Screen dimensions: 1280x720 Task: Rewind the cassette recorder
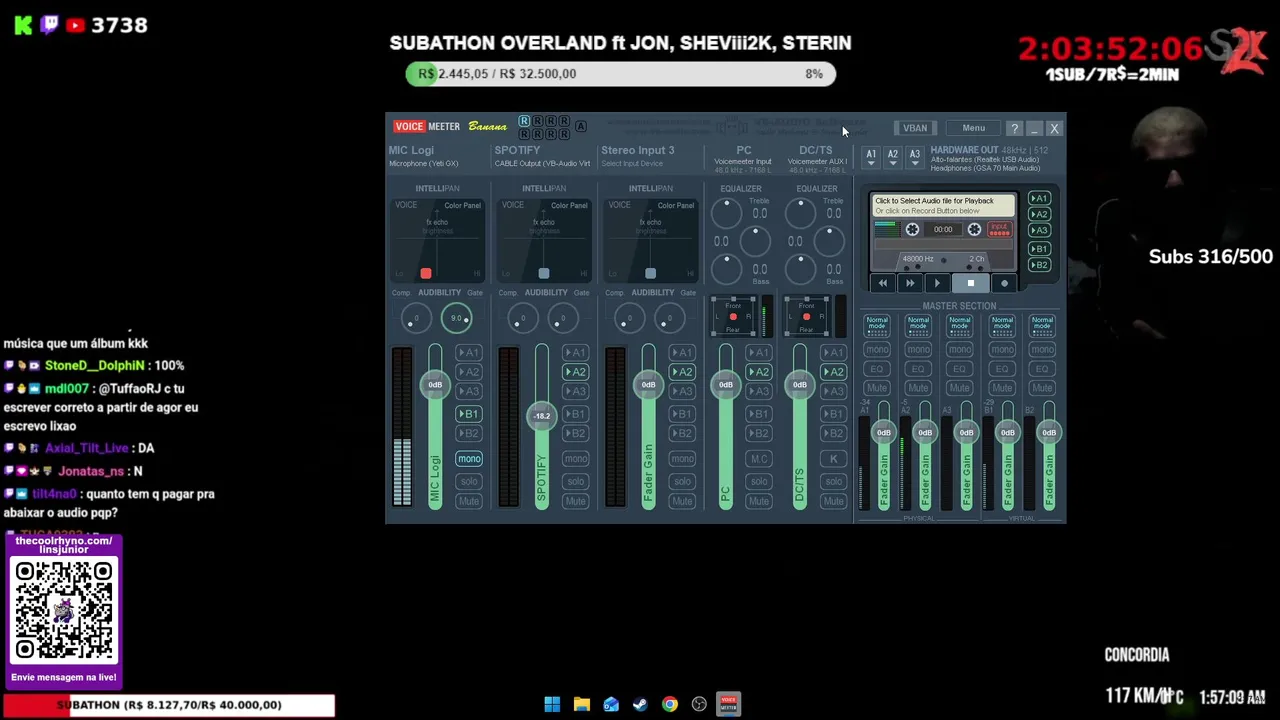(883, 284)
